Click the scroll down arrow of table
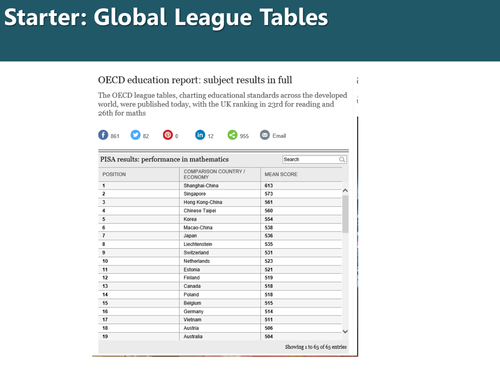 (345, 331)
